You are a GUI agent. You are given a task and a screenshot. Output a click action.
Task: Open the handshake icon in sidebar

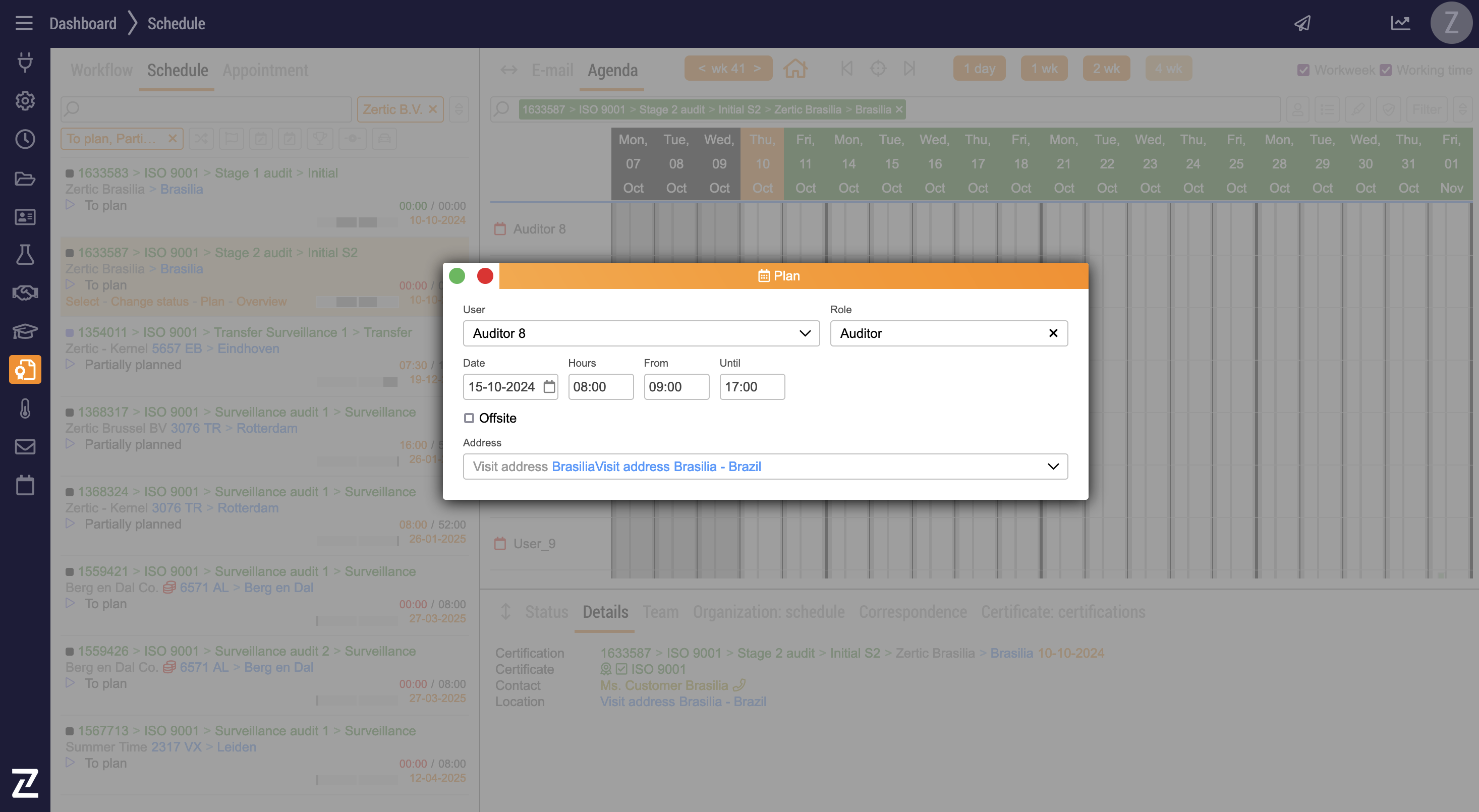(25, 293)
